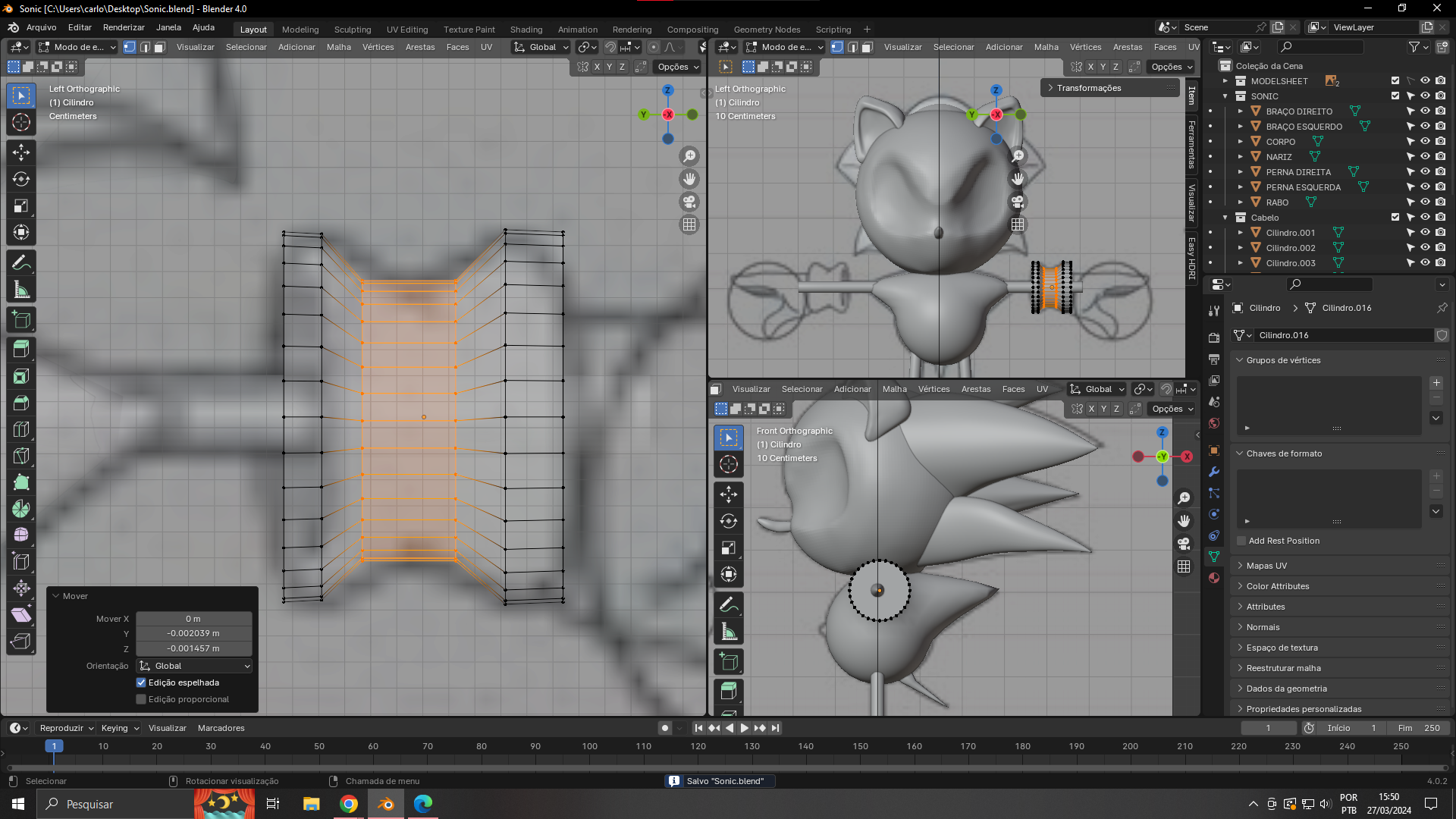This screenshot has width=1456, height=819.
Task: Open the Material properties tab icon
Action: pyautogui.click(x=1214, y=578)
